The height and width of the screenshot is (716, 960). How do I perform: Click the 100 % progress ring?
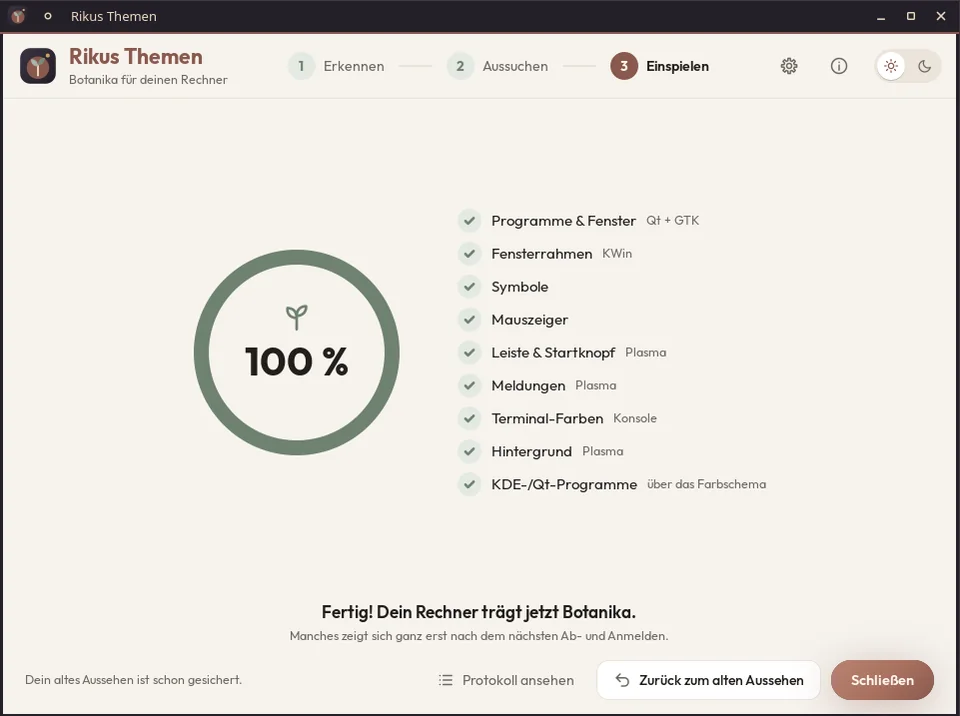click(x=297, y=352)
